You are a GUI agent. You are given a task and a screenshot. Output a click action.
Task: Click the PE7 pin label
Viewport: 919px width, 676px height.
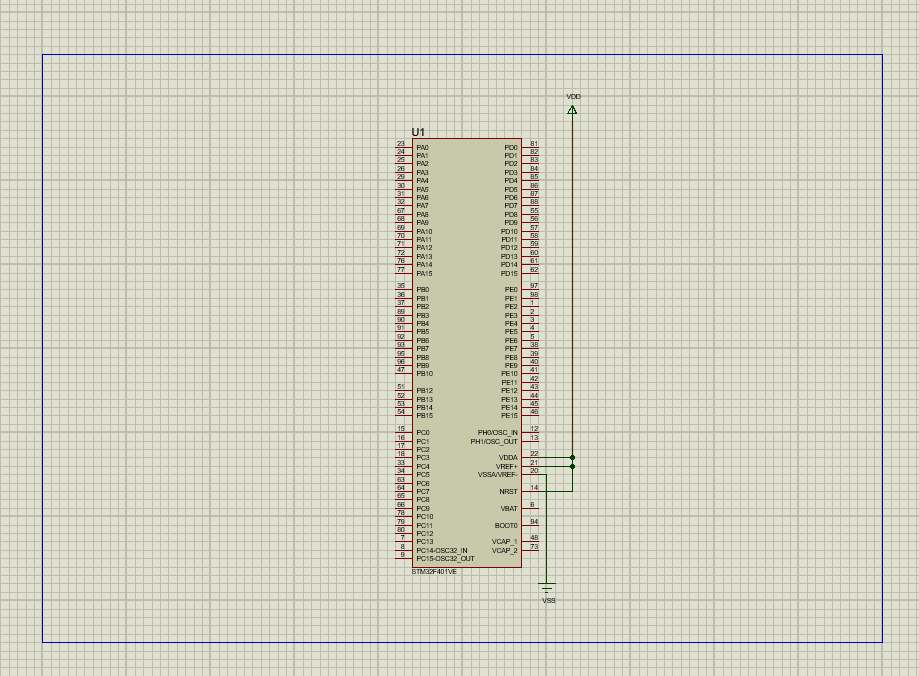(511, 349)
